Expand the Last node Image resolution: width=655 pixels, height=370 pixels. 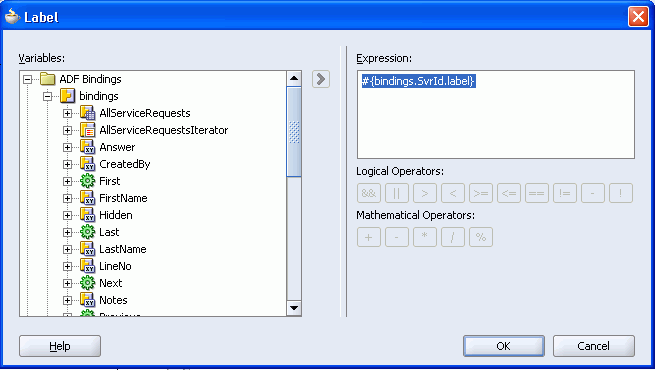pos(67,232)
